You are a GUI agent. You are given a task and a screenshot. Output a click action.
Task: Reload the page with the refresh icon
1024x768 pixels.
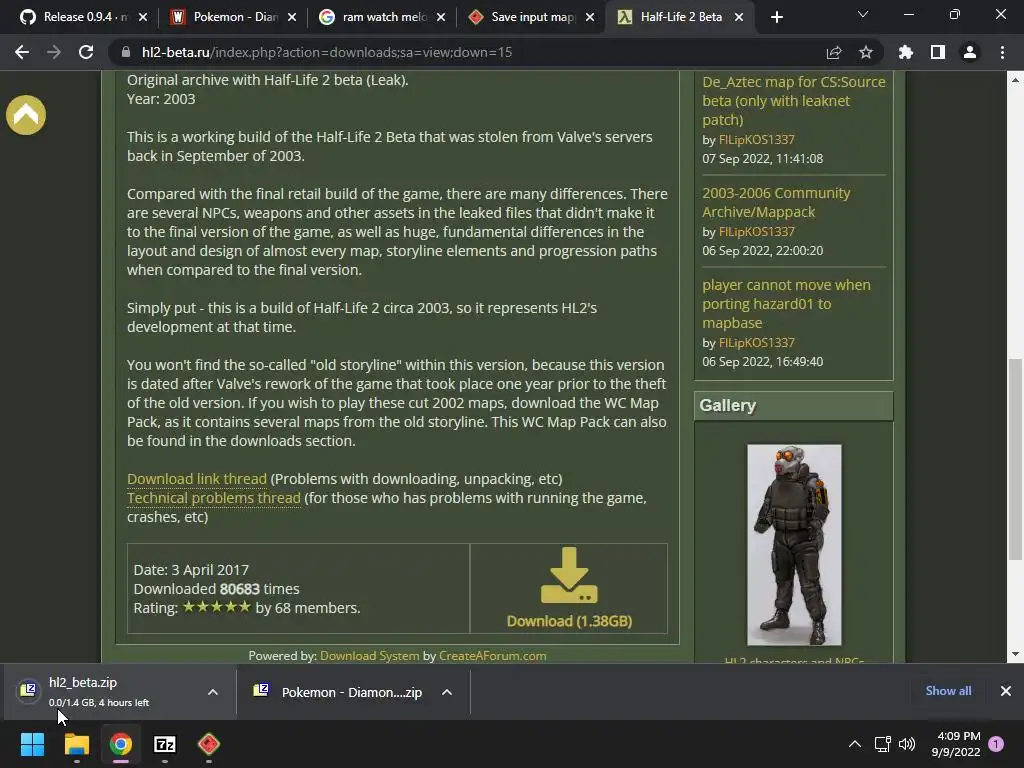pyautogui.click(x=86, y=52)
